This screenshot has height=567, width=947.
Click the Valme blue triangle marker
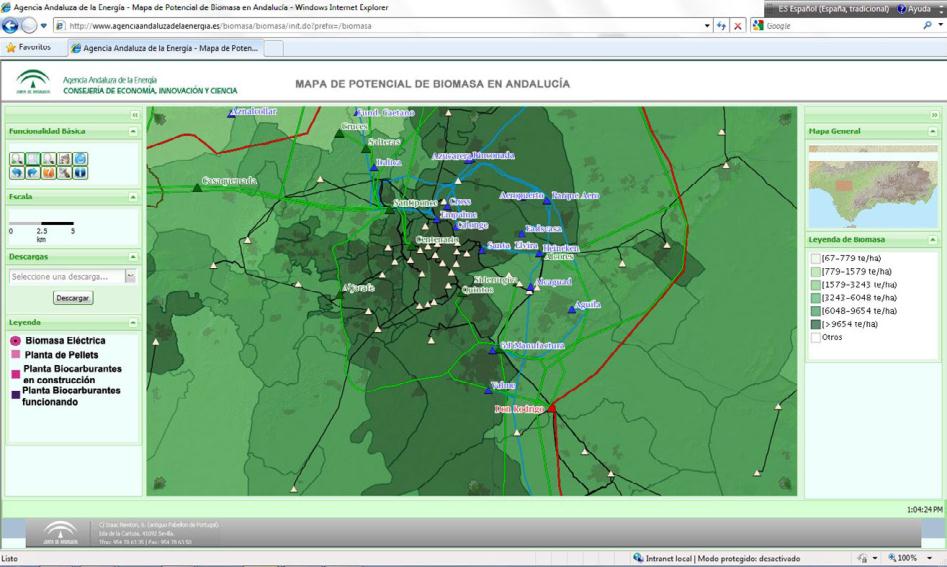point(488,391)
